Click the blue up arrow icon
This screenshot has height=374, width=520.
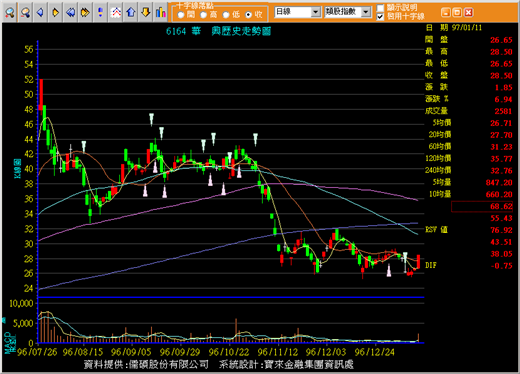pos(131,13)
